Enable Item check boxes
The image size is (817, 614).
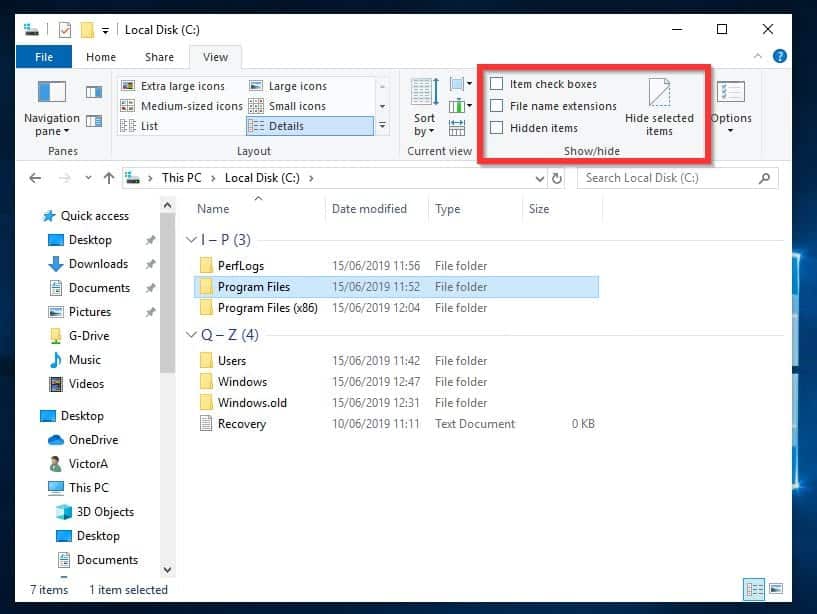pyautogui.click(x=497, y=84)
